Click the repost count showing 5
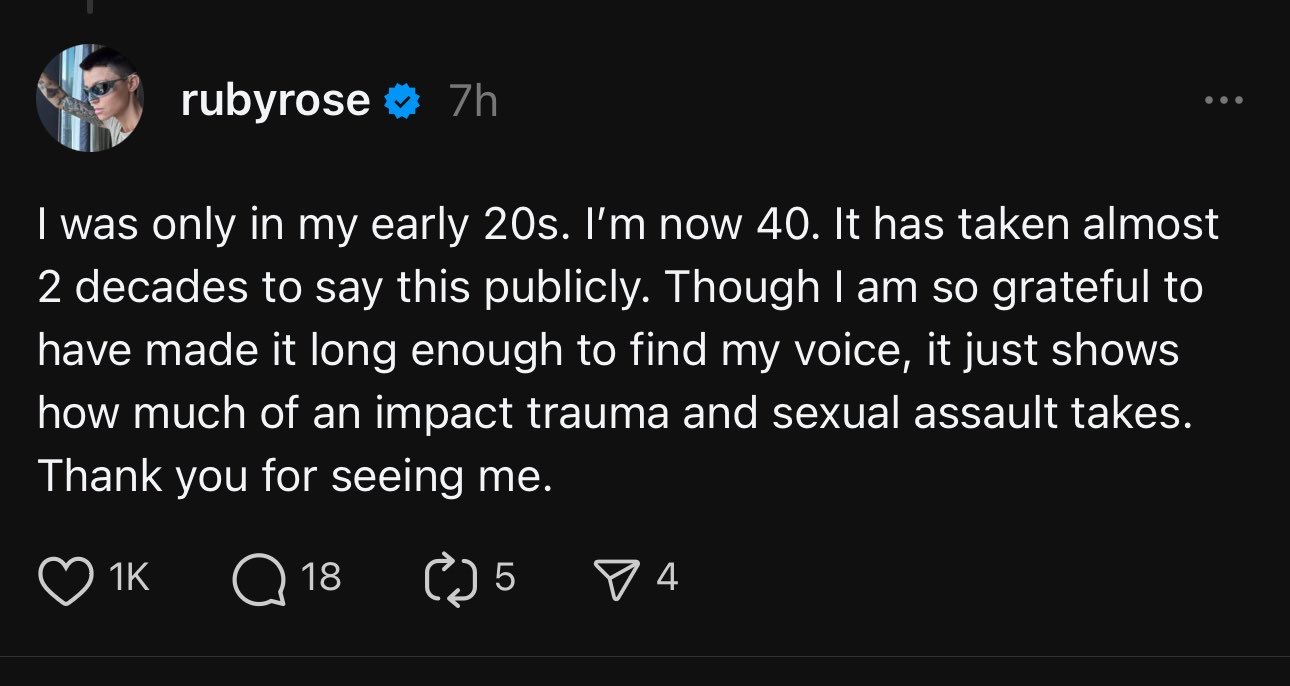Viewport: 1290px width, 686px height. point(505,577)
